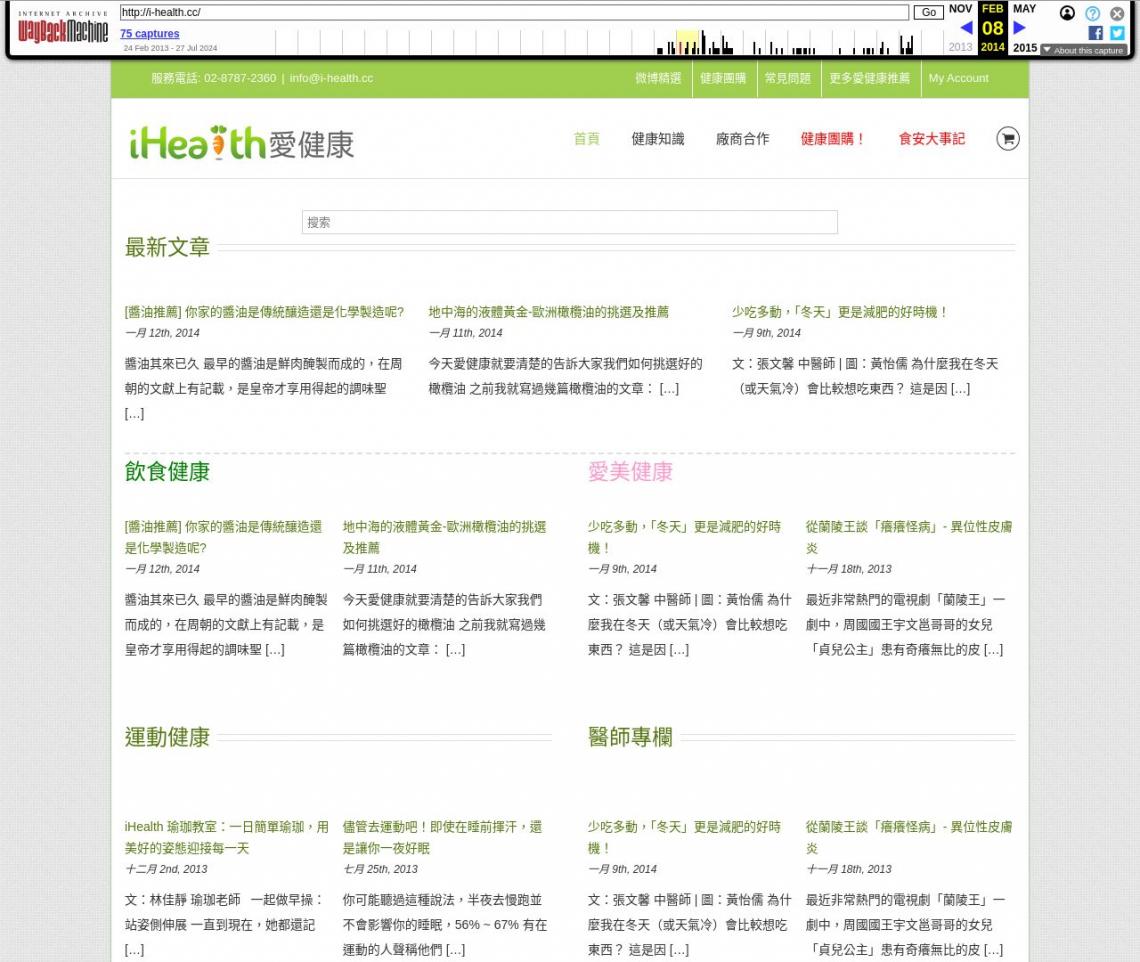Jump to 2015 captures
Image resolution: width=1140 pixels, height=962 pixels.
tap(1024, 47)
